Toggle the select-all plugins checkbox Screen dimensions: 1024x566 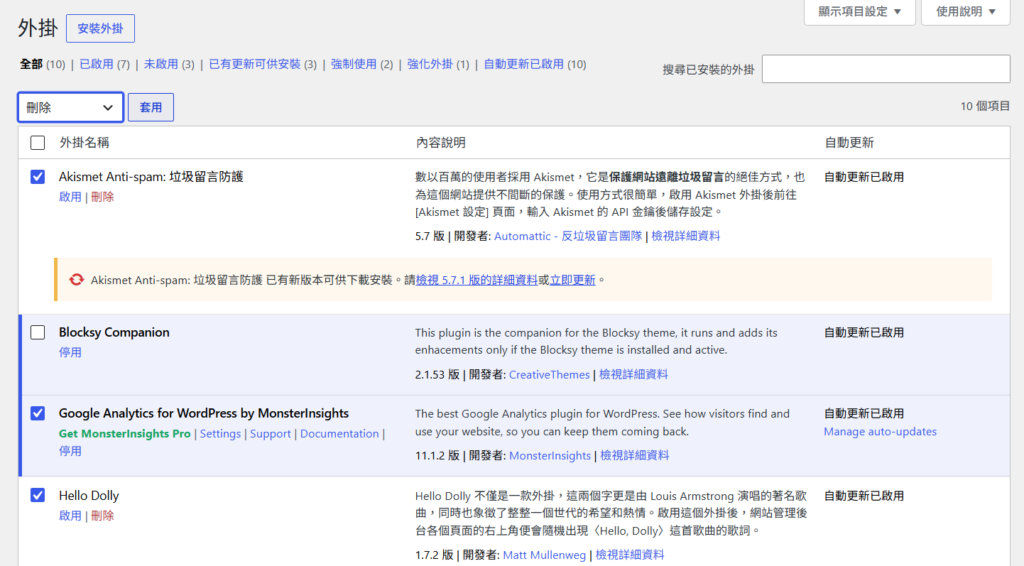click(38, 142)
